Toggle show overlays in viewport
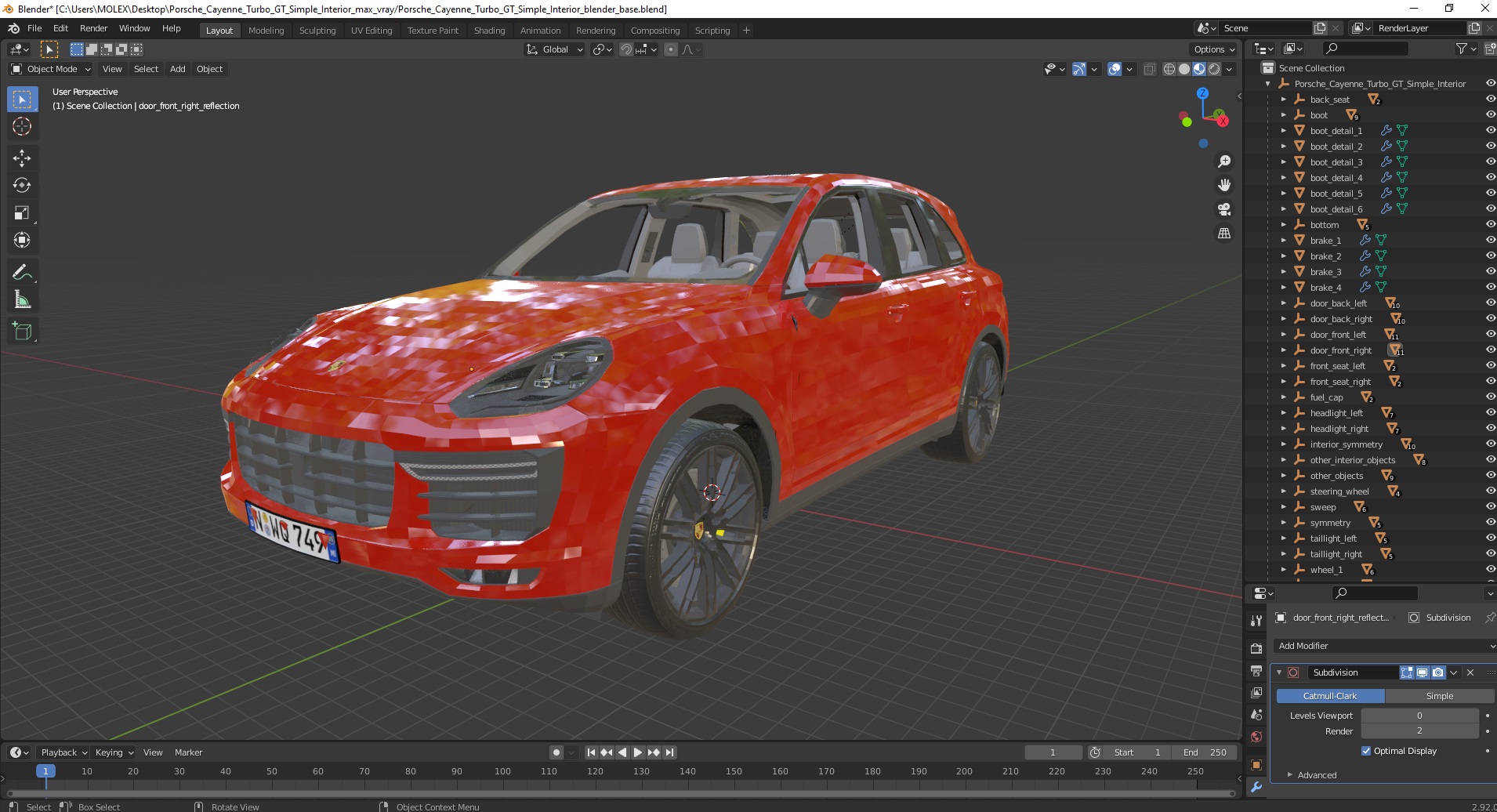Image resolution: width=1497 pixels, height=812 pixels. point(1115,69)
